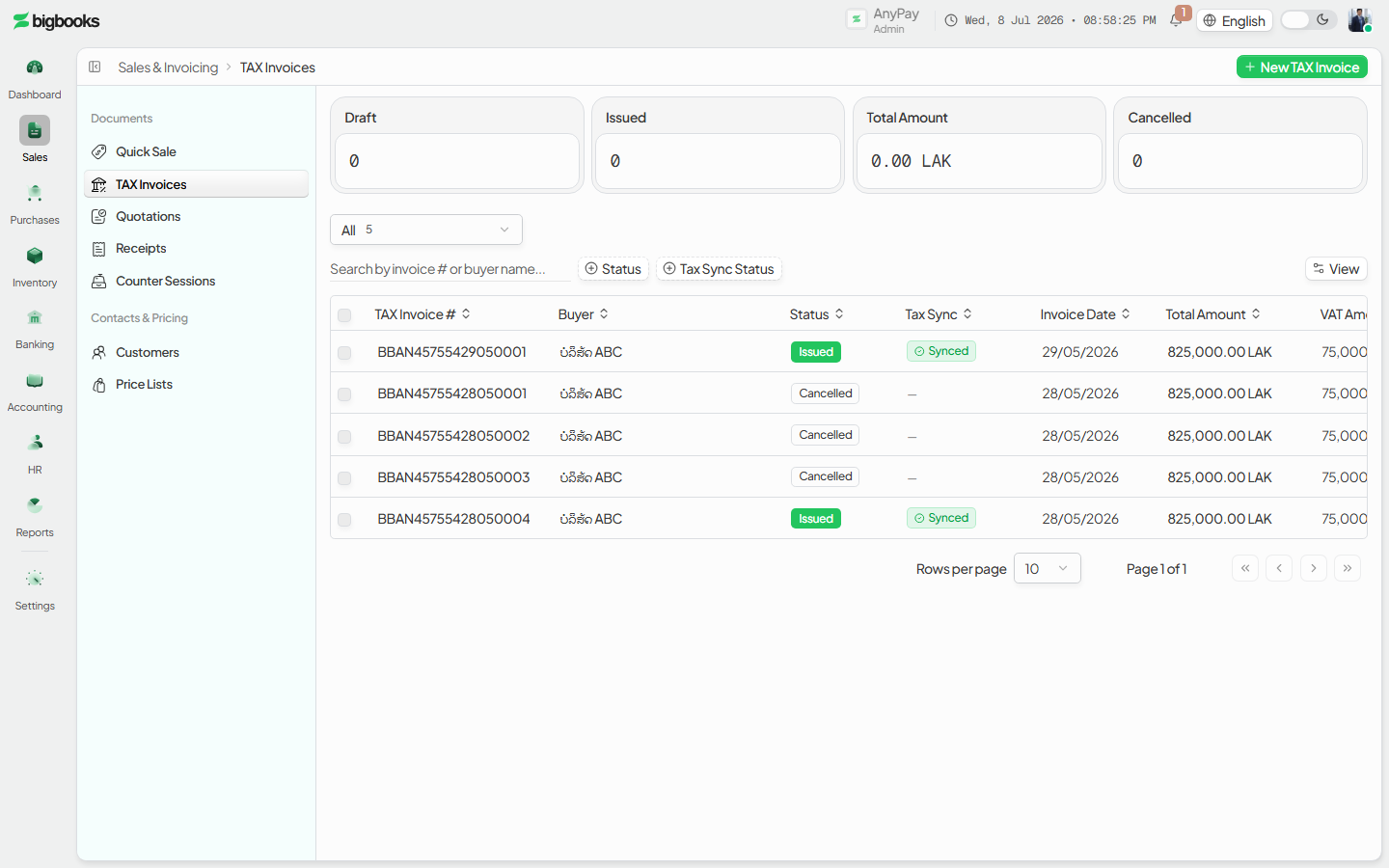1389x868 pixels.
Task: Click the clock icon beside date
Action: [951, 20]
